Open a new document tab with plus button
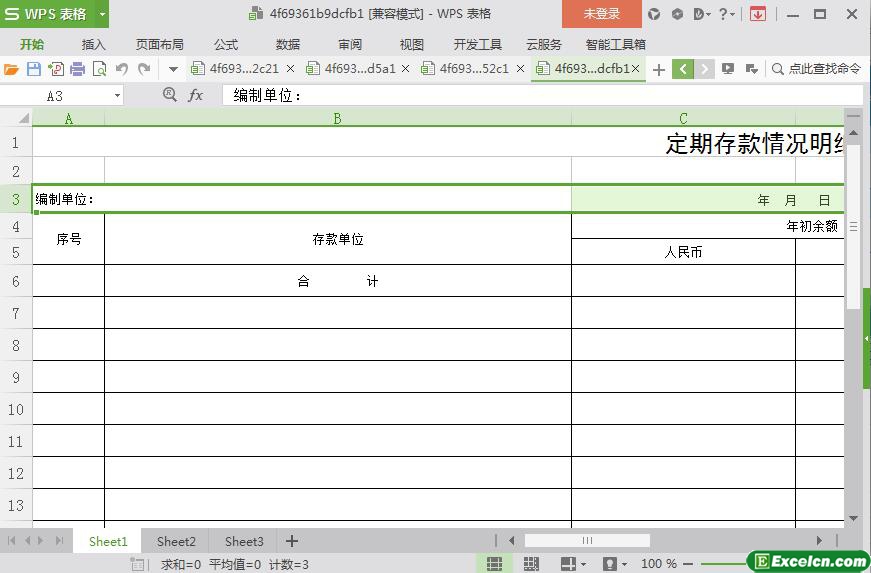871x573 pixels. pyautogui.click(x=658, y=69)
